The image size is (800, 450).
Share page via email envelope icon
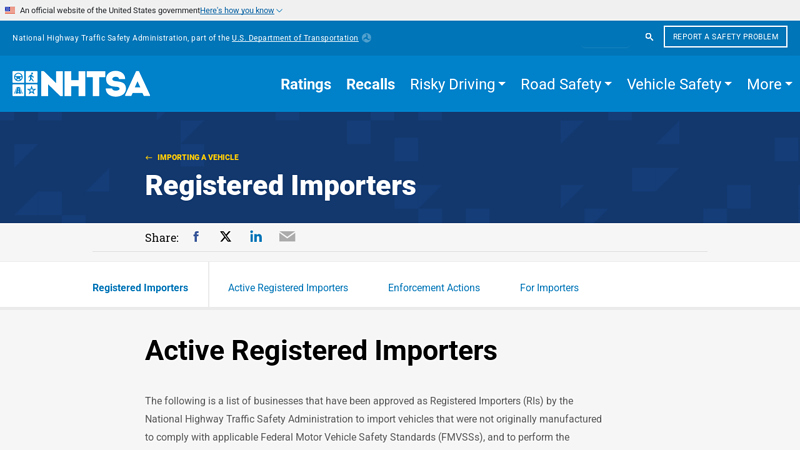(287, 236)
